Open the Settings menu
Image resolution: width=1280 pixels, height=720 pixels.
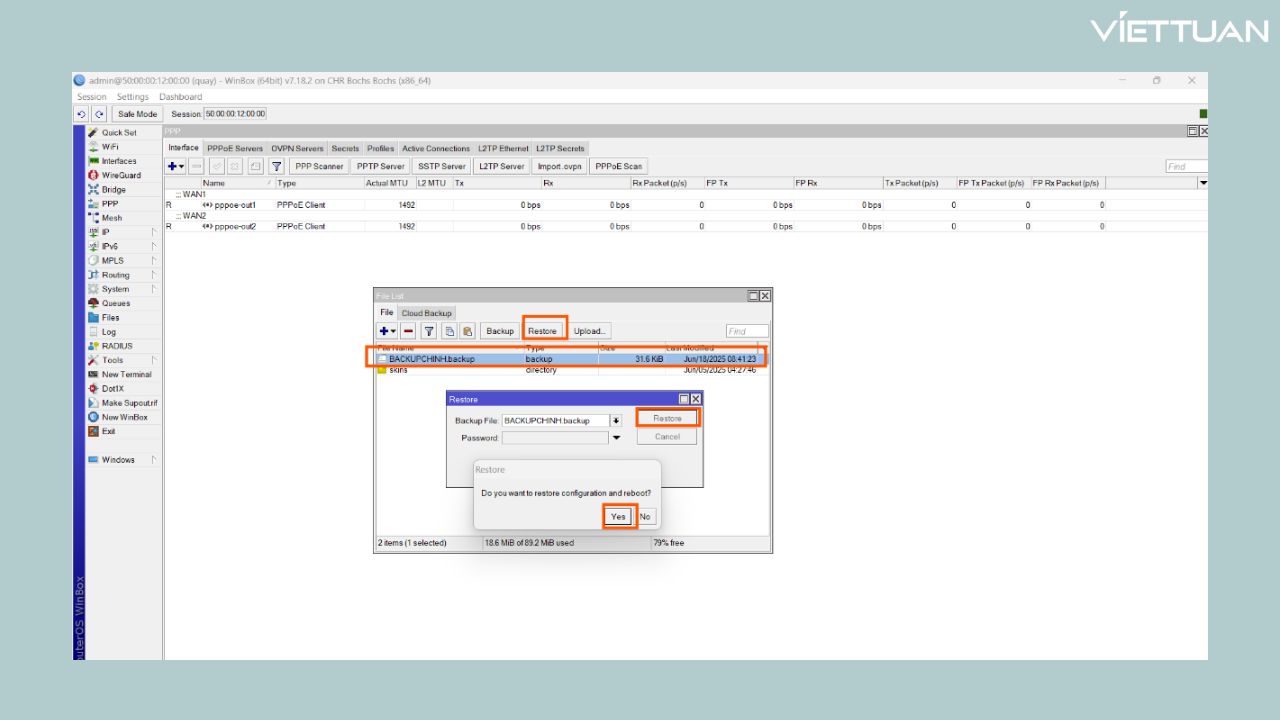(x=132, y=97)
